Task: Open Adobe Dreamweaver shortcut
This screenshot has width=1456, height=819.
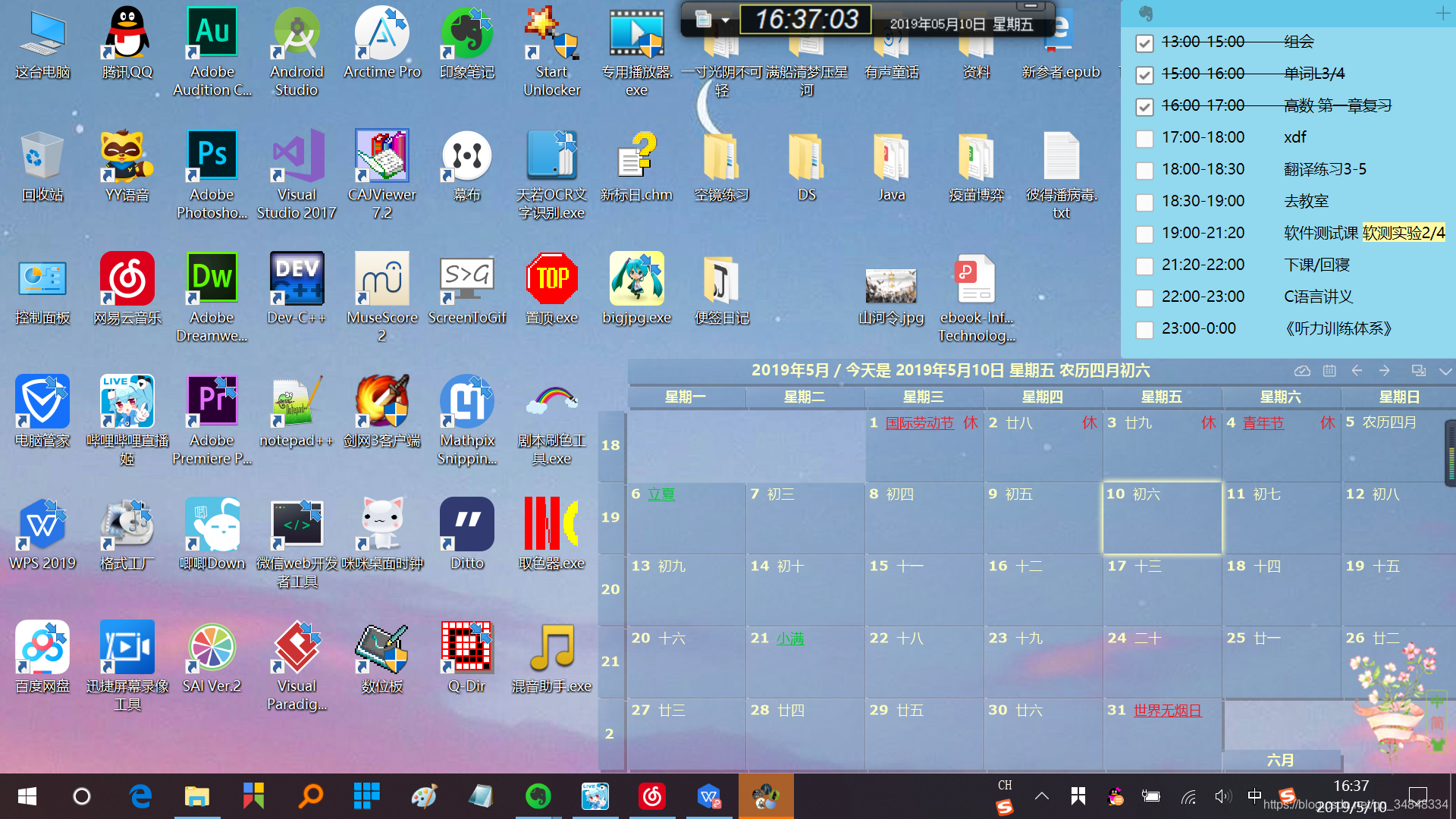Action: pos(212,297)
